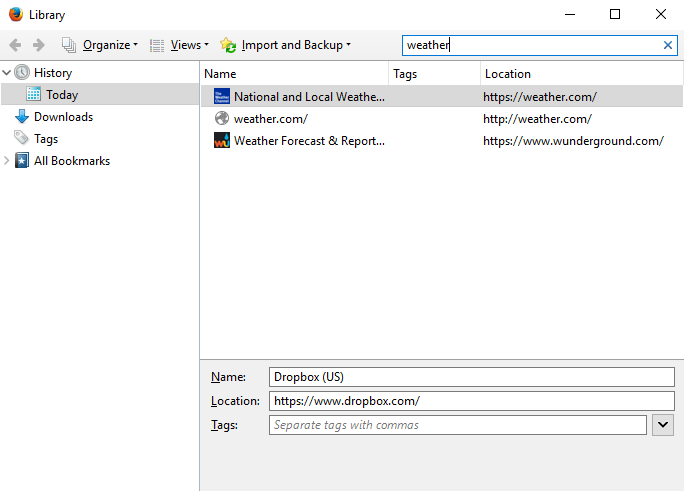
Task: Sort by the Tags column header
Action: [434, 74]
